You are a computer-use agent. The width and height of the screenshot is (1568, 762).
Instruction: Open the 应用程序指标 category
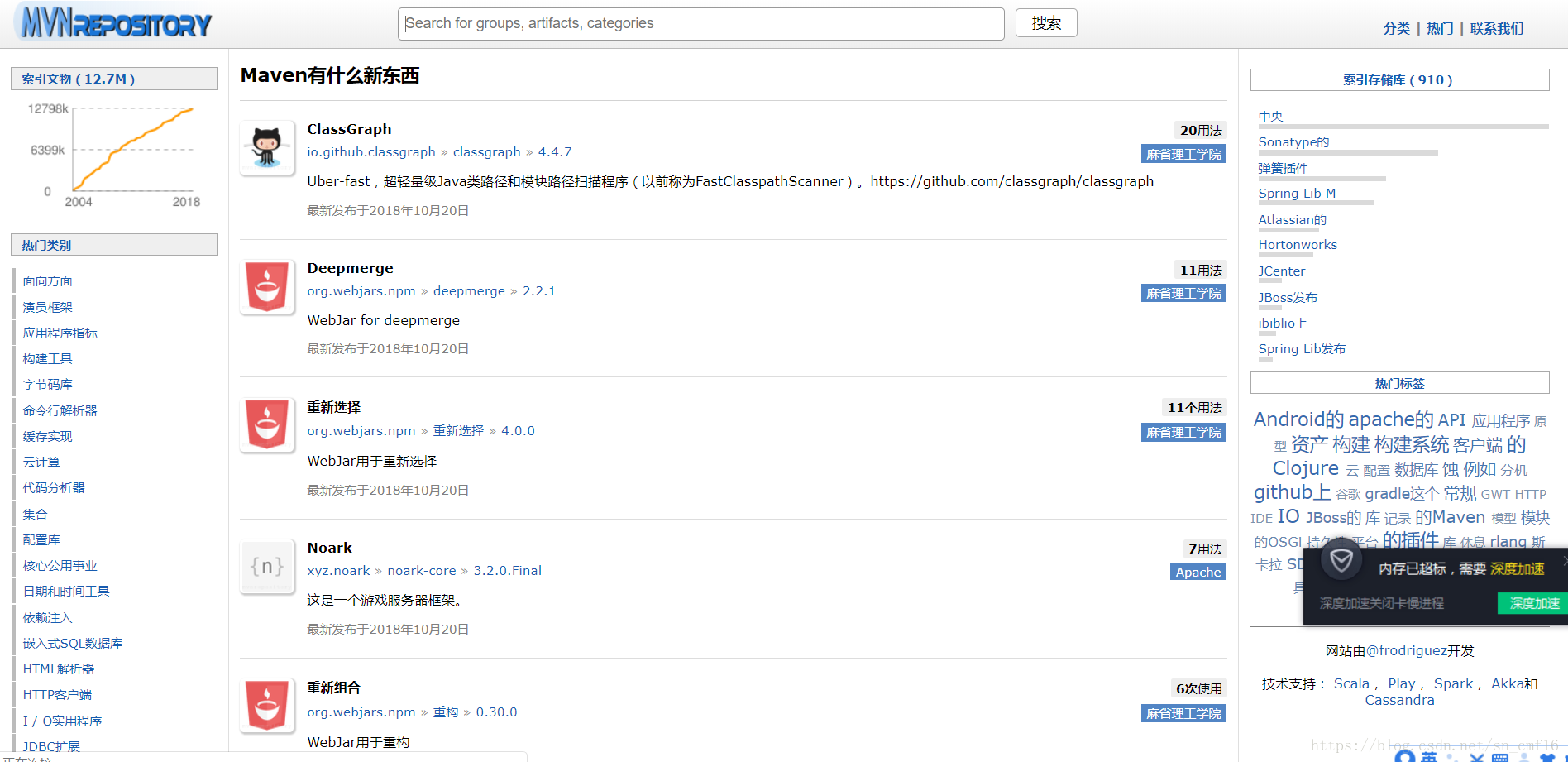[x=60, y=333]
